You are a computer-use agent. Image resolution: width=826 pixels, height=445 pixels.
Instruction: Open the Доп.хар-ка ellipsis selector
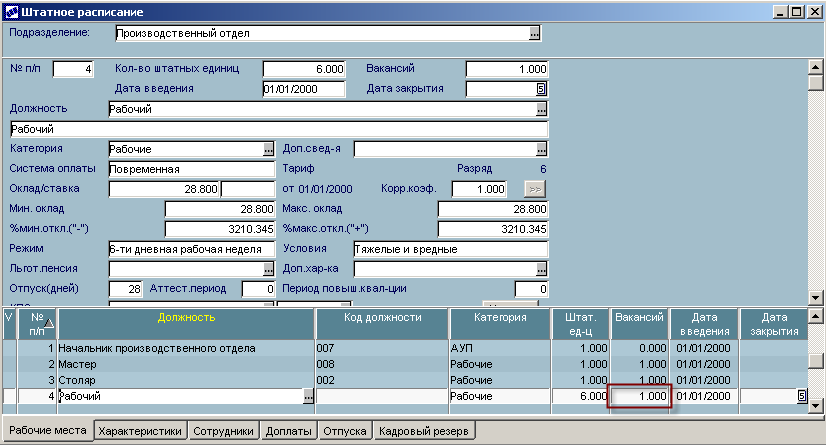[x=541, y=269]
